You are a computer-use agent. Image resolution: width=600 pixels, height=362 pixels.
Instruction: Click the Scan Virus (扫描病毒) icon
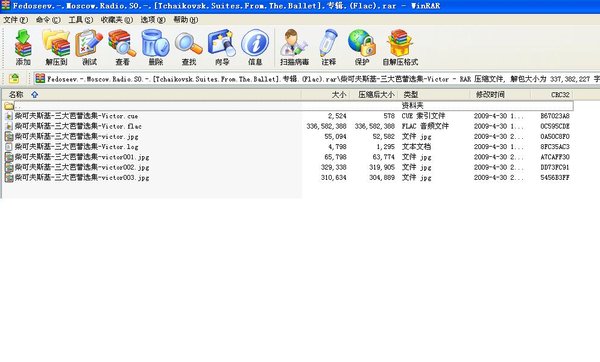[294, 47]
